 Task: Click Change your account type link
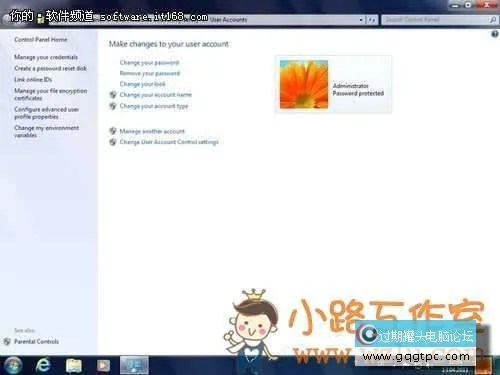(154, 106)
